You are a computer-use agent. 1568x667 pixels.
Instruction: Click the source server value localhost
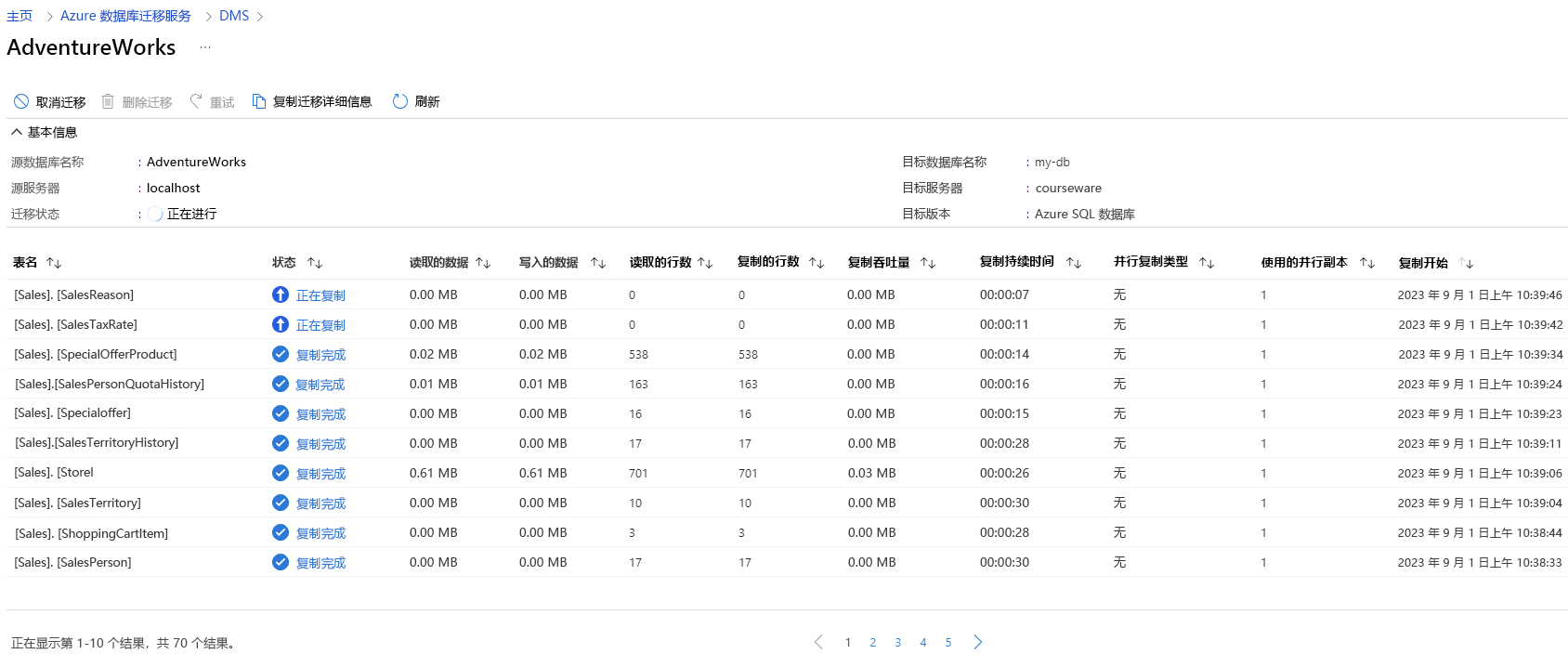tap(174, 188)
